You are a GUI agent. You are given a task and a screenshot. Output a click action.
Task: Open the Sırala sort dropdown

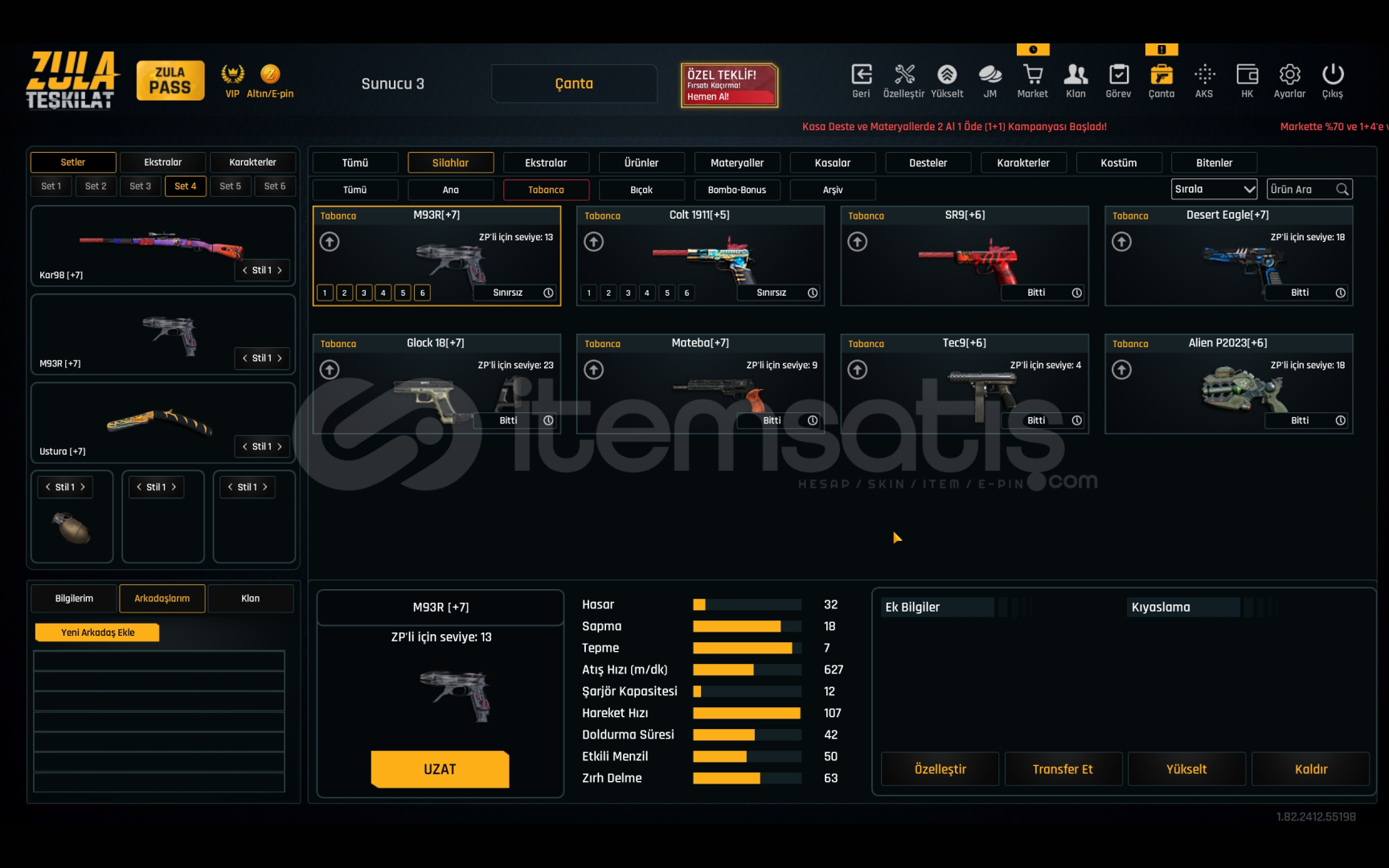1215,190
